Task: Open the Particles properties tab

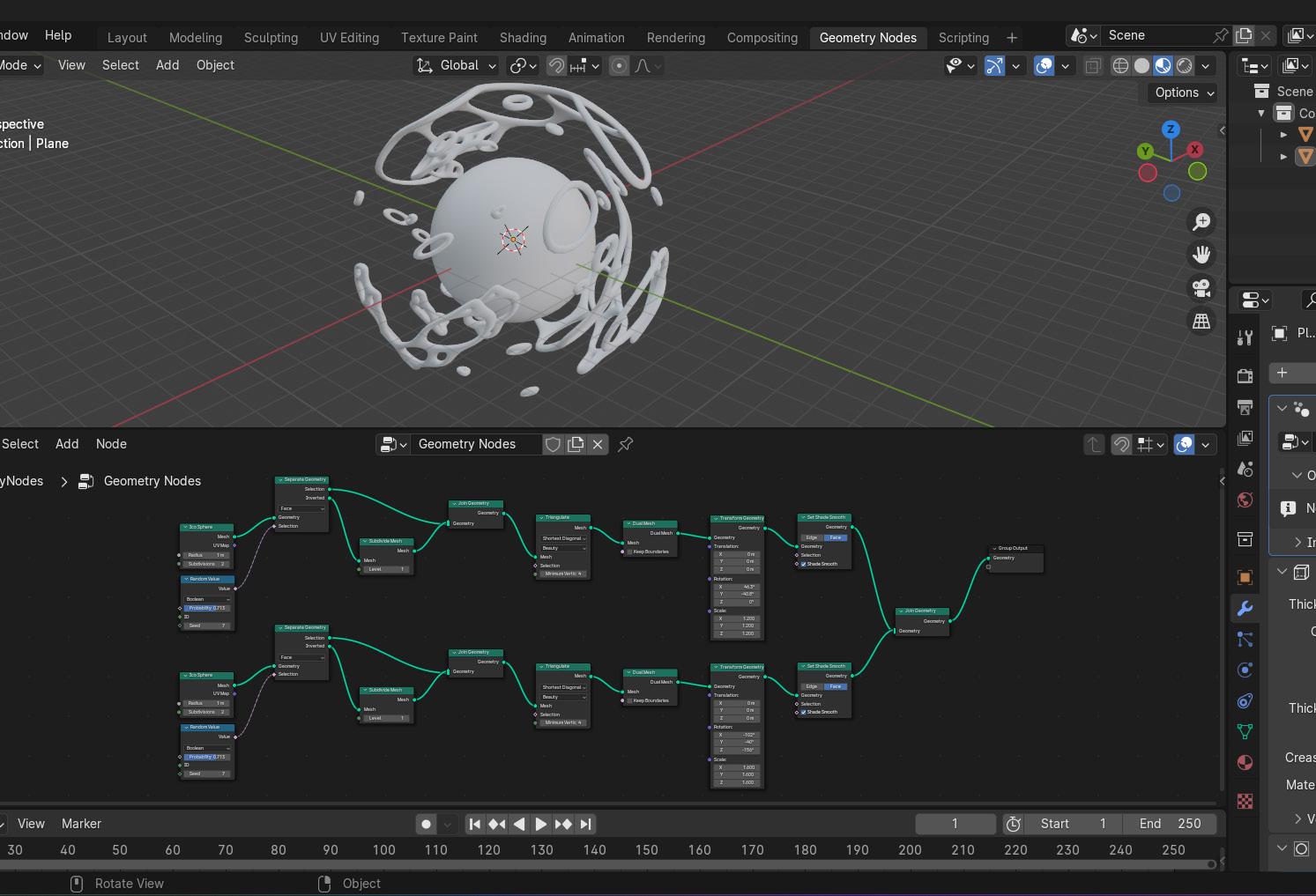Action: 1245,639
